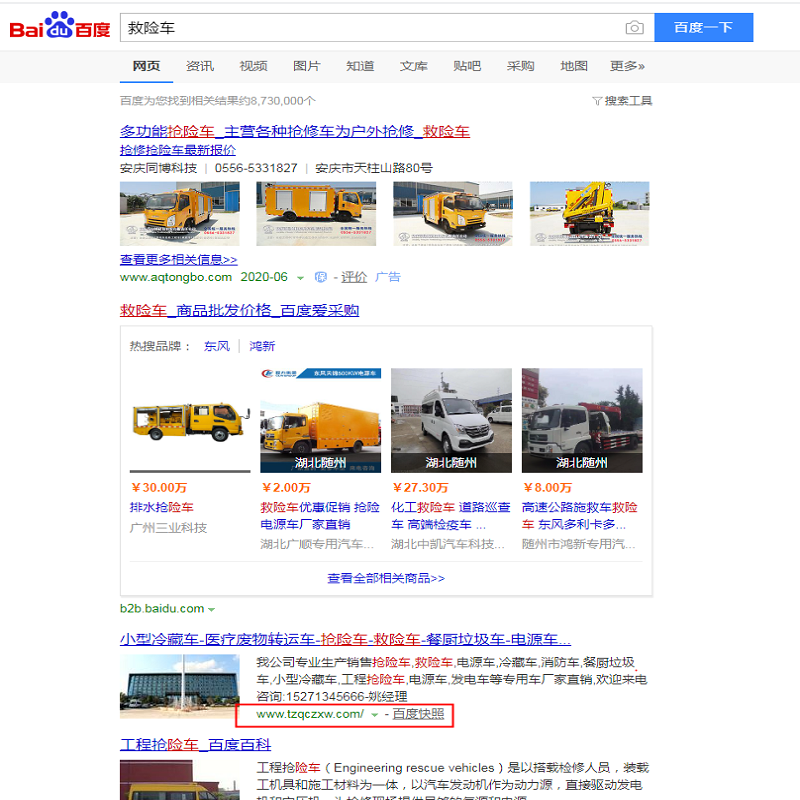The image size is (800, 800).
Task: Expand dropdown arrow beside b2b.baidu.com
Action: [x=211, y=609]
